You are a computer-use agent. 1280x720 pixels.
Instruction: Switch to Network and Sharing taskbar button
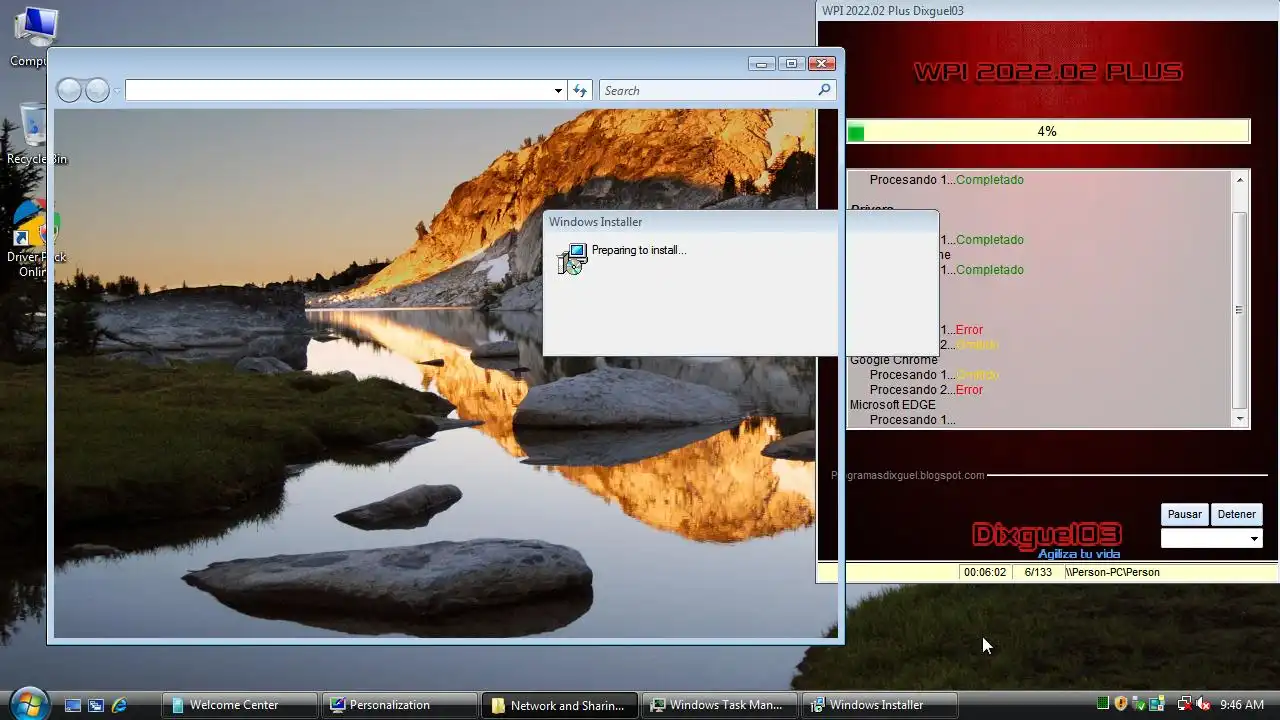[559, 705]
